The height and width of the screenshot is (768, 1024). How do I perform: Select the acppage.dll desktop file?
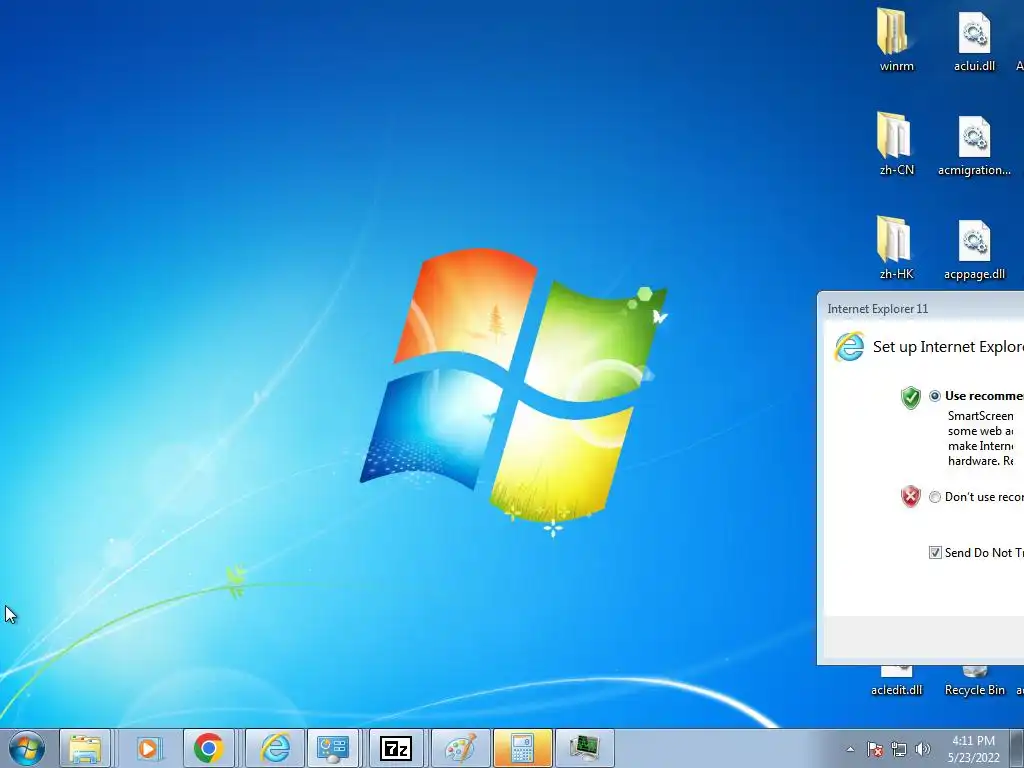pos(974,249)
